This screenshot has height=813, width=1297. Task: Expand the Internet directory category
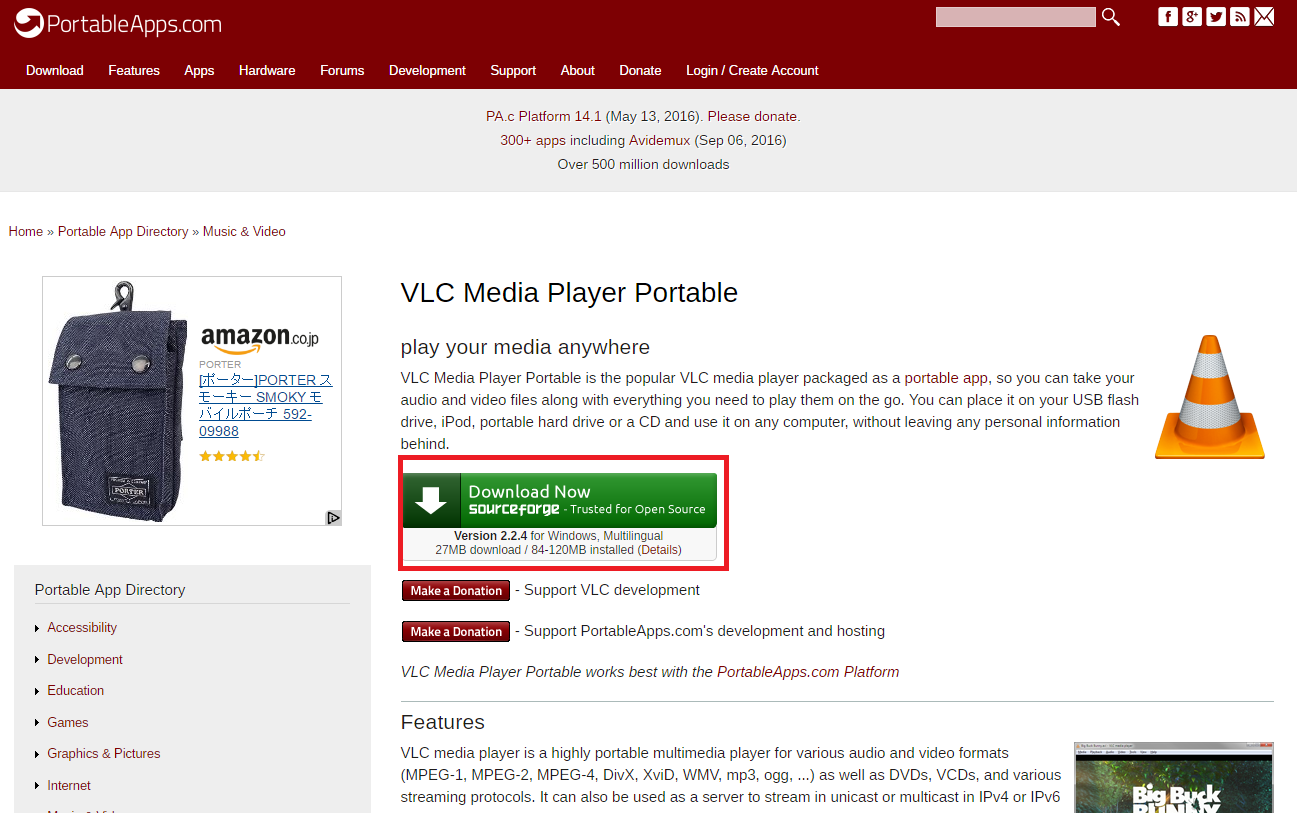69,785
